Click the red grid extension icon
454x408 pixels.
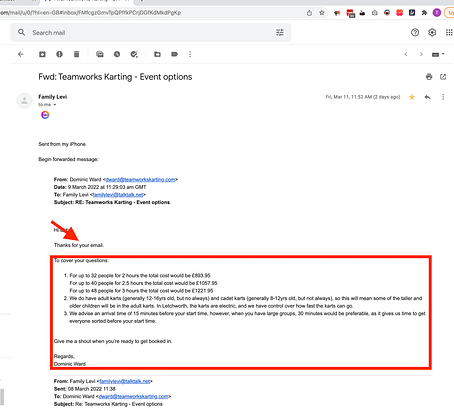[x=399, y=13]
